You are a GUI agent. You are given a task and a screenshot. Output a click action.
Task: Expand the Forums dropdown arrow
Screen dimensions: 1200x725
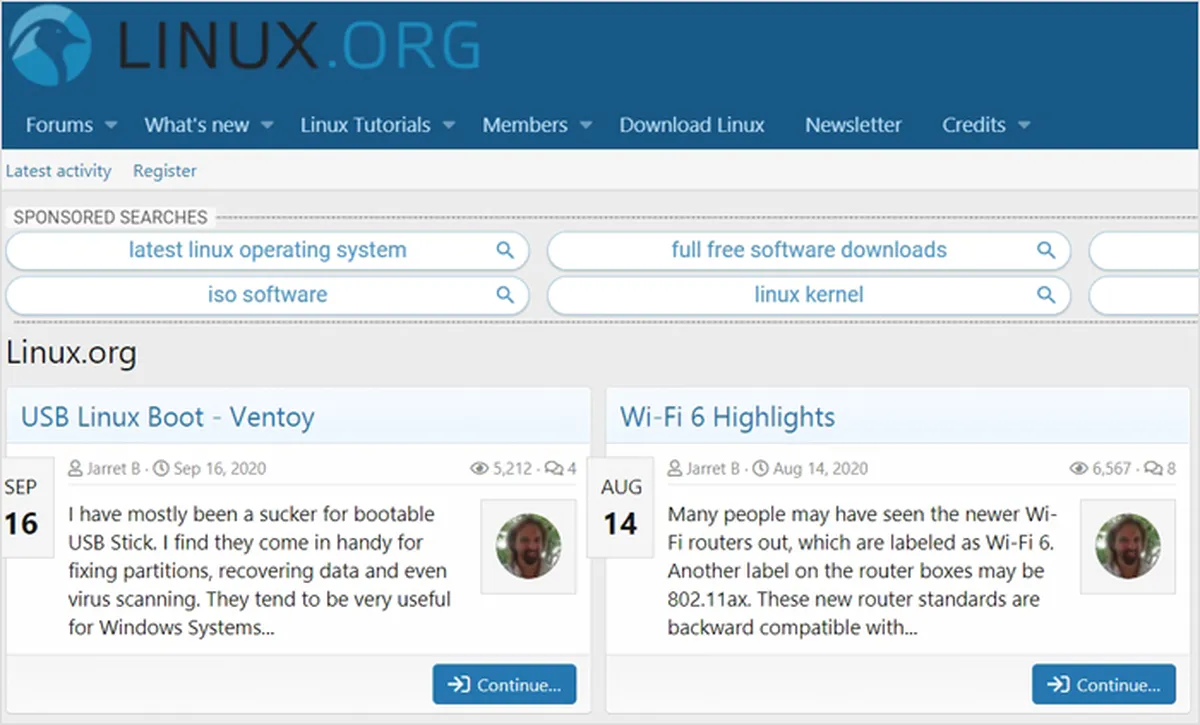pyautogui.click(x=111, y=126)
